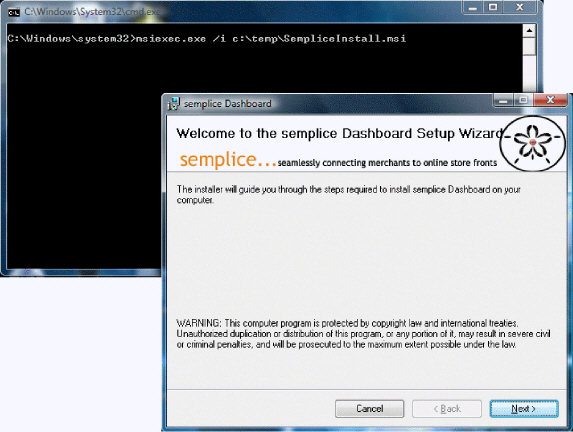Maximize the command prompt window
This screenshot has height=432, width=573.
point(493,7)
